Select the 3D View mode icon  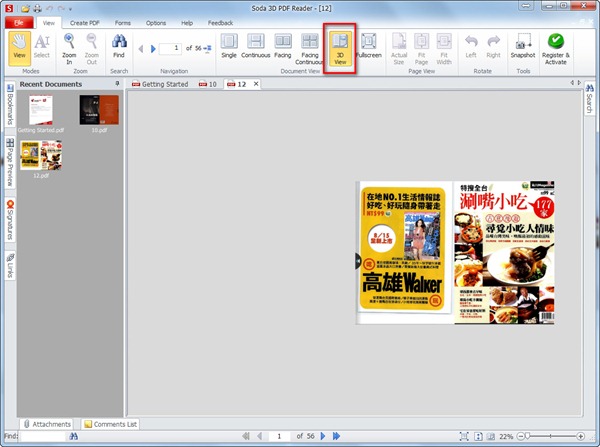[x=339, y=47]
